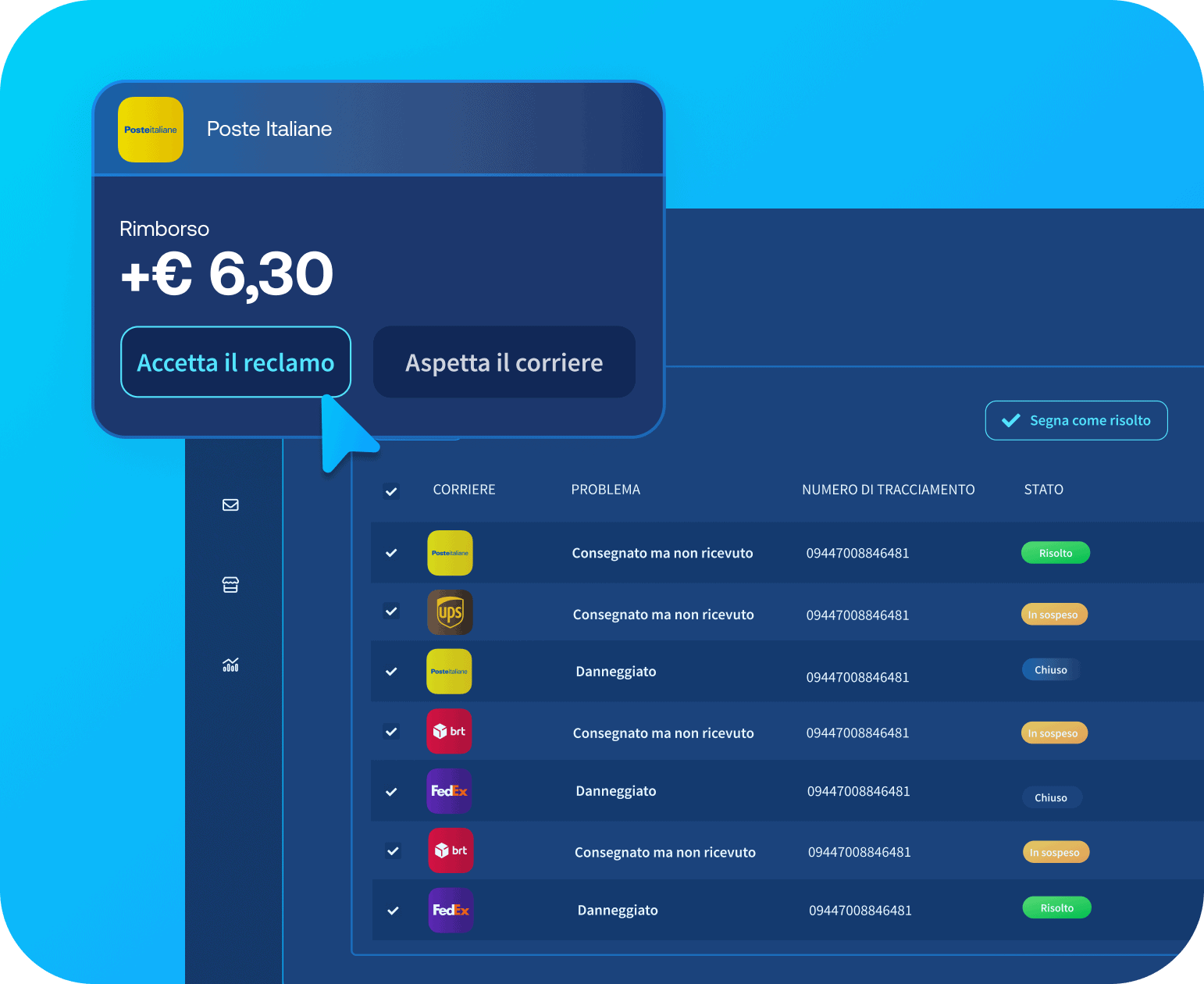Click the Rimborso label

click(x=164, y=229)
